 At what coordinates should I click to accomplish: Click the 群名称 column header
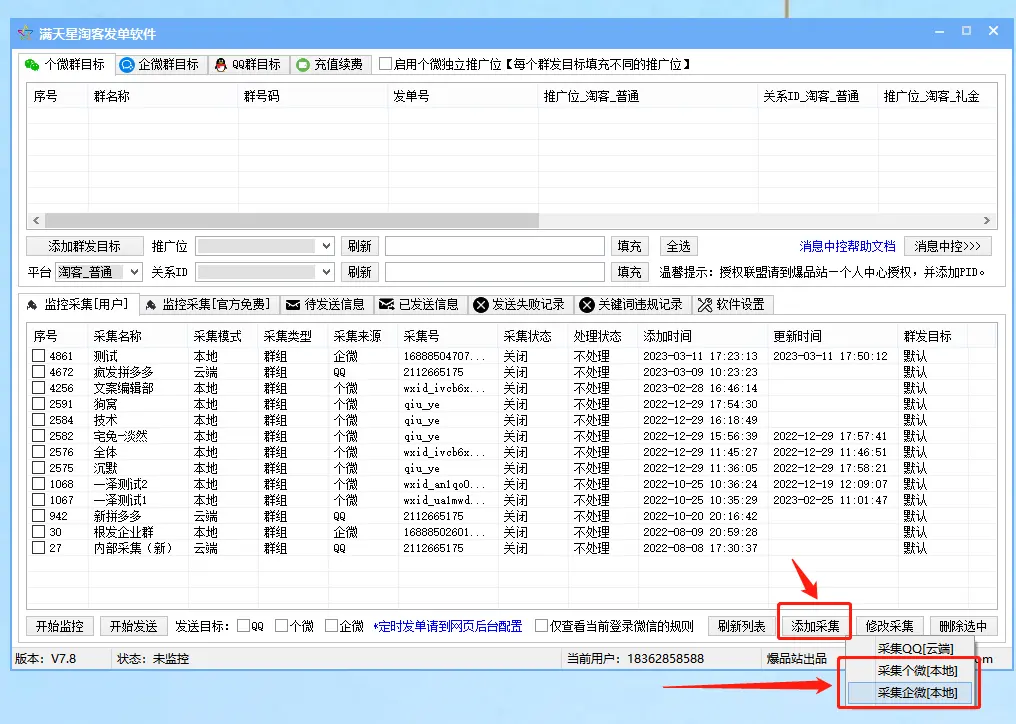click(163, 96)
